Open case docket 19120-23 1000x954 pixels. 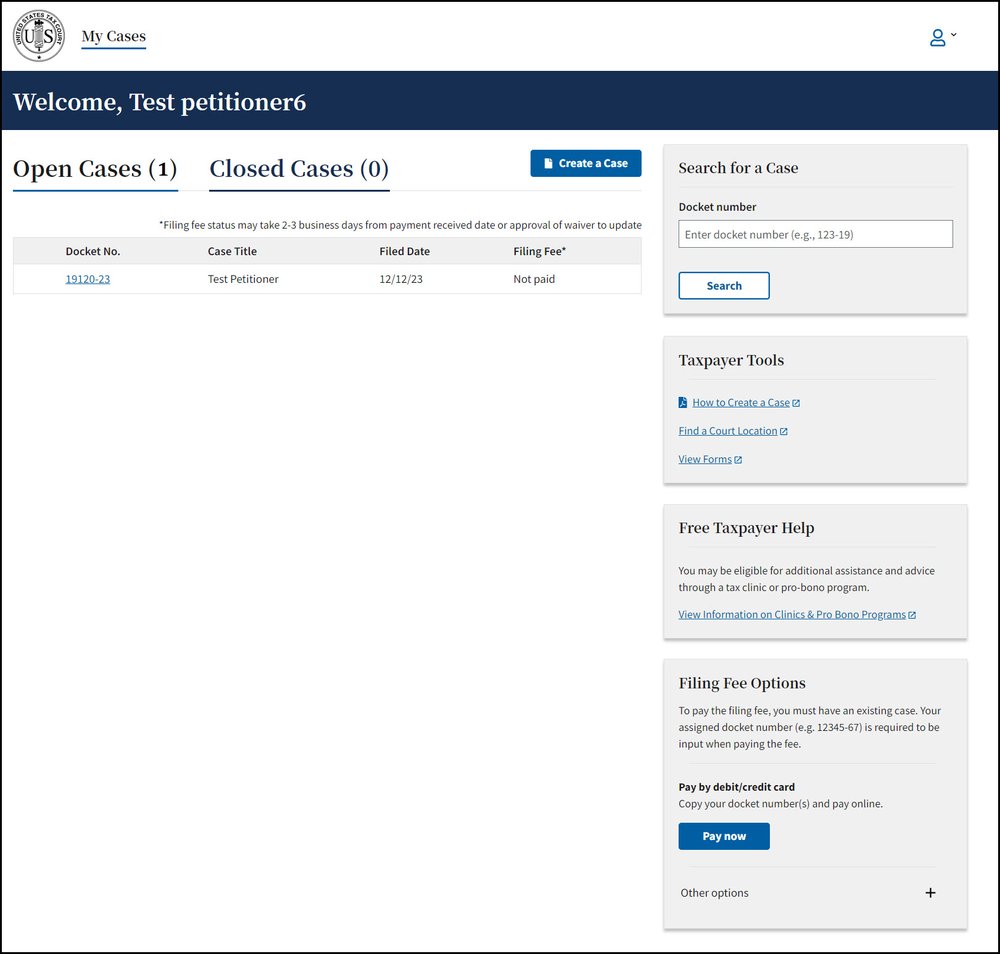[x=87, y=279]
